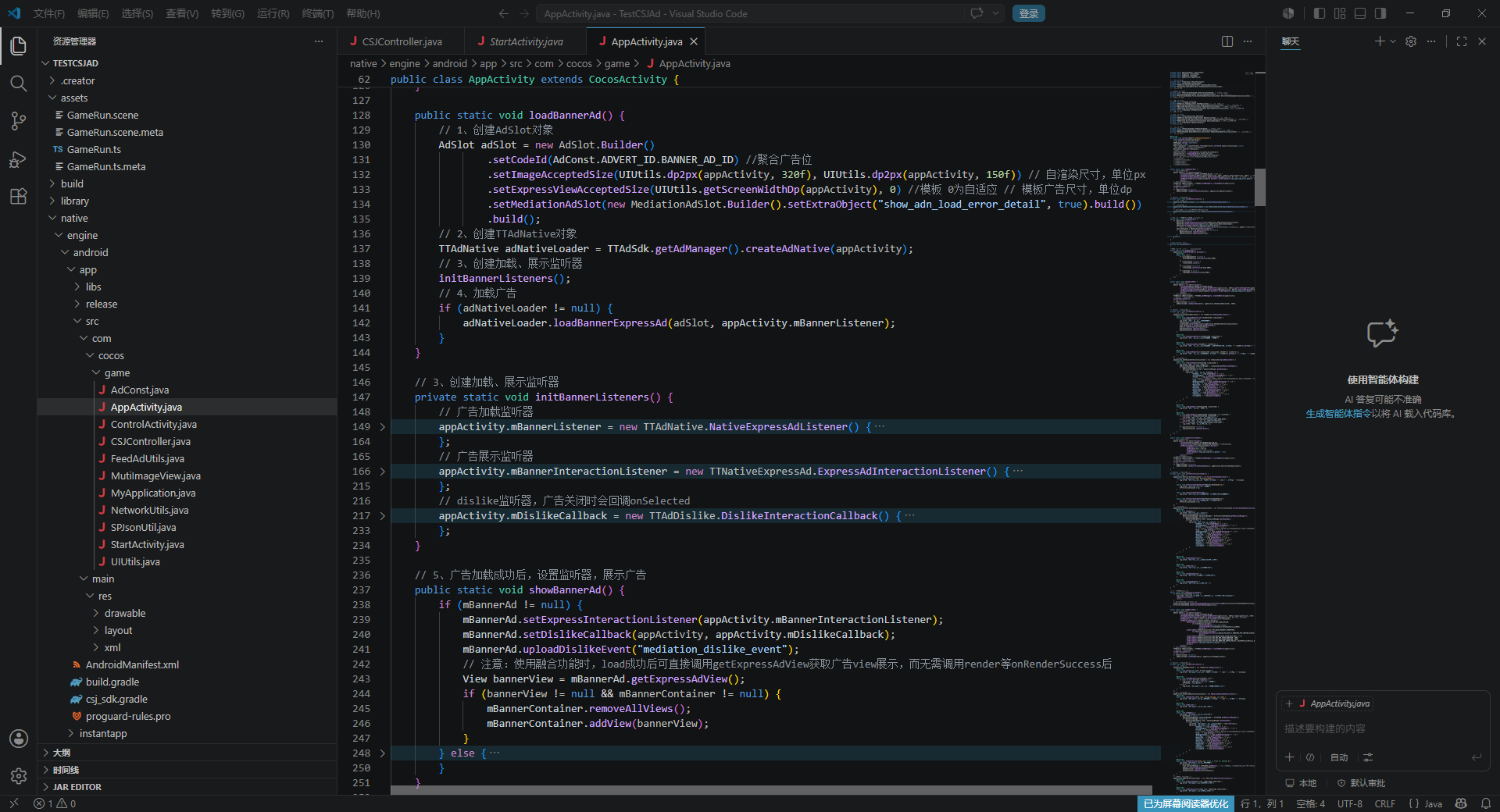
Task: Go back using the title bar arrow
Action: tap(504, 13)
